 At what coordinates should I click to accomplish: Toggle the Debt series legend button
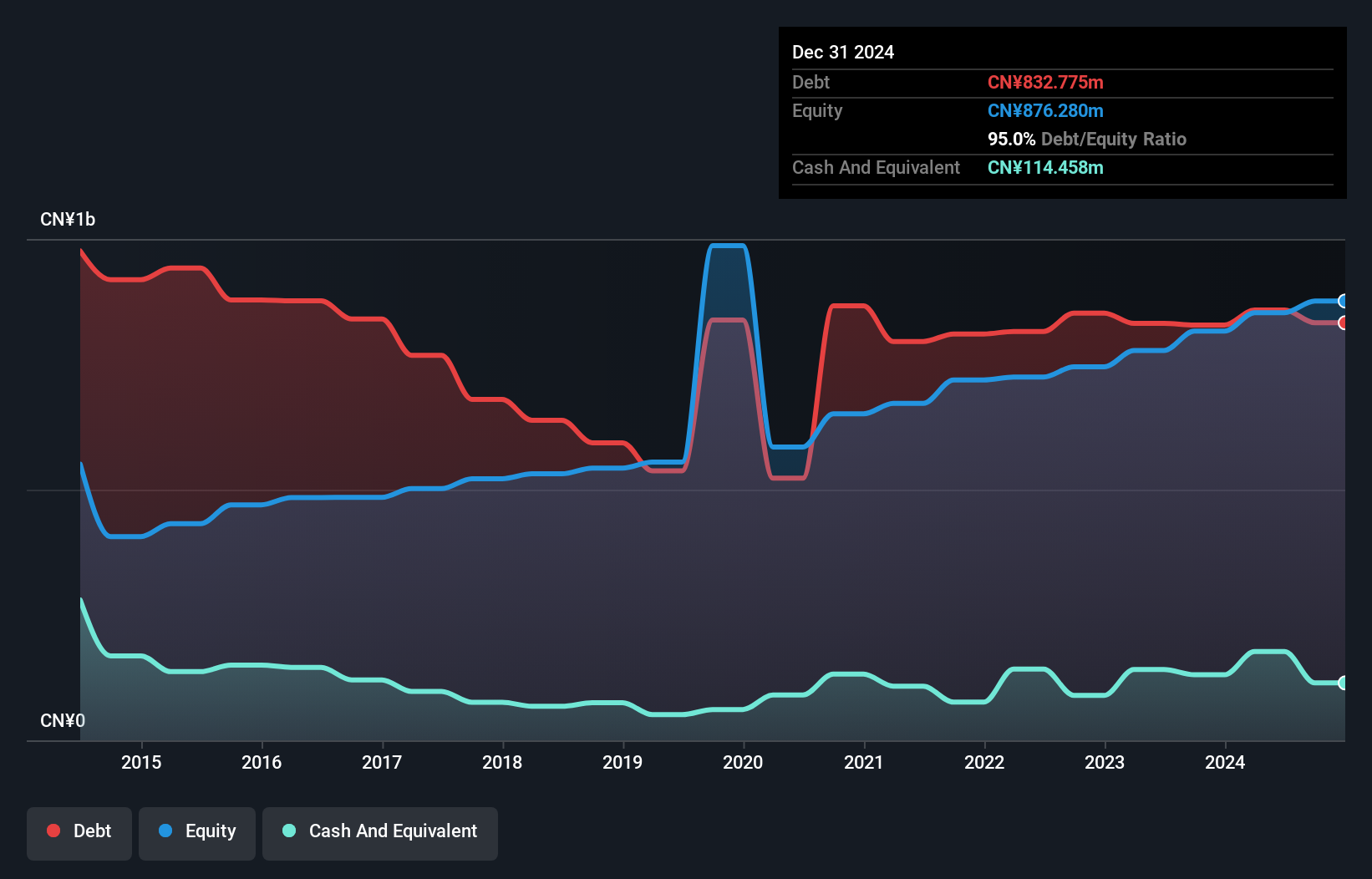point(79,833)
